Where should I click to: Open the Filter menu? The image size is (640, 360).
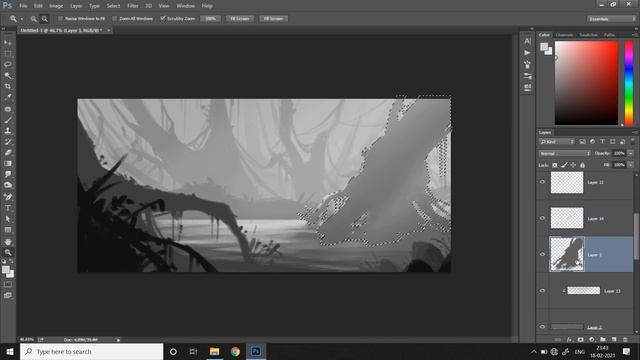click(x=133, y=6)
